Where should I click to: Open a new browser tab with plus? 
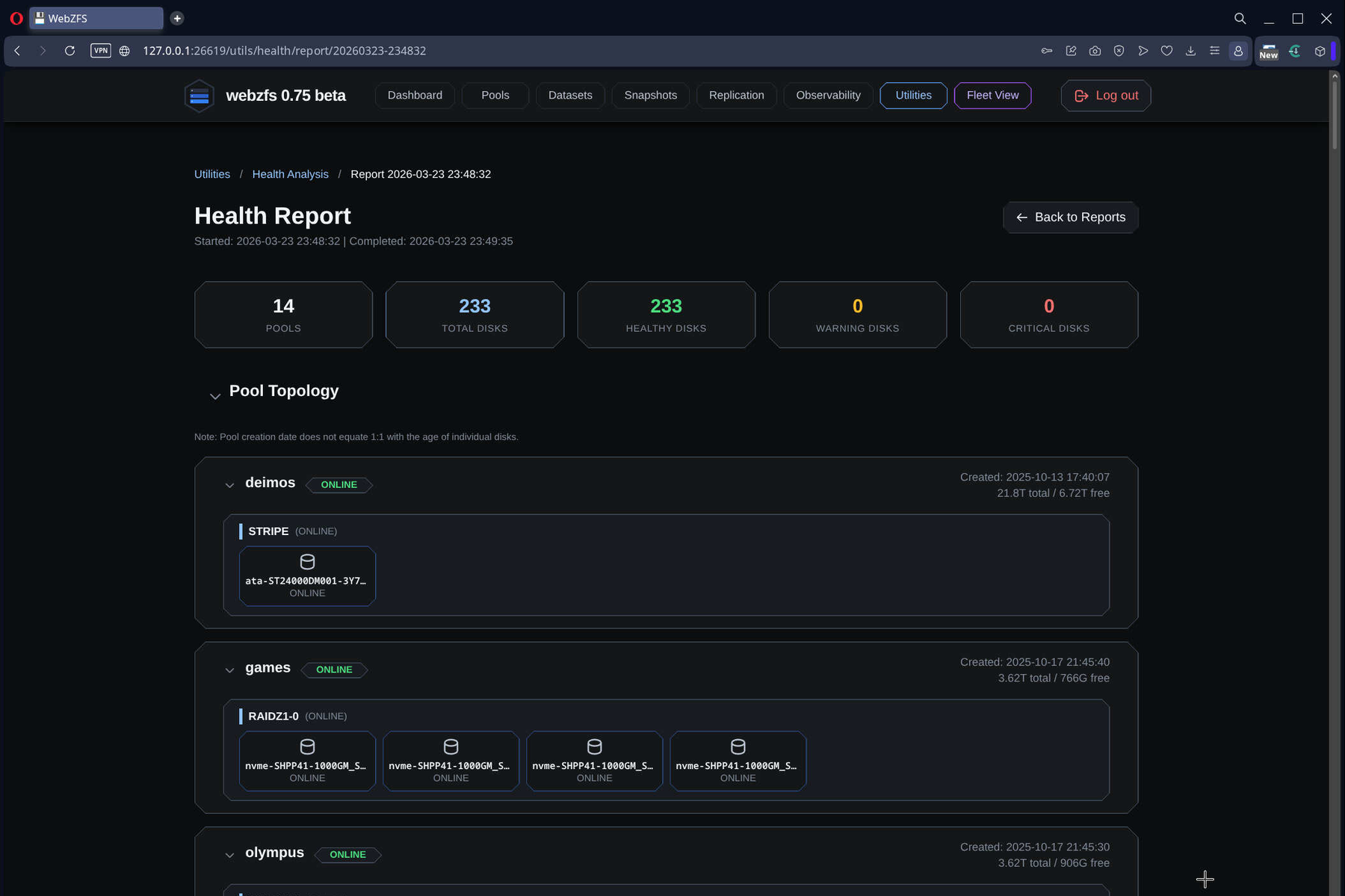(177, 18)
